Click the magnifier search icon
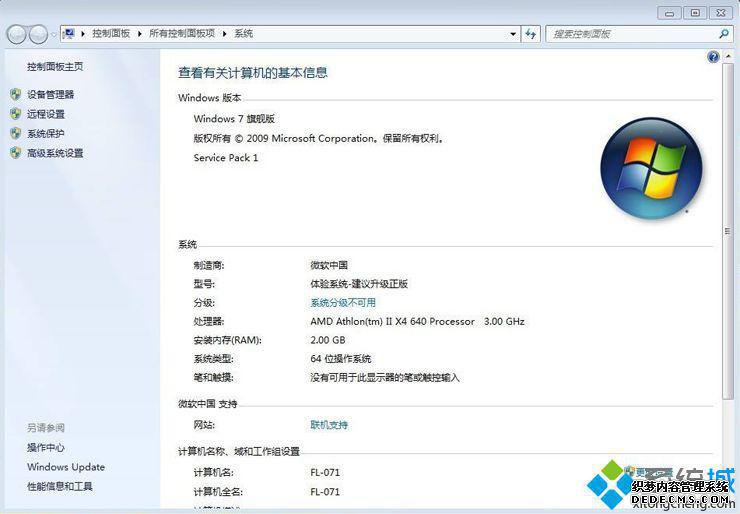Viewport: 740px width, 514px height. (724, 34)
